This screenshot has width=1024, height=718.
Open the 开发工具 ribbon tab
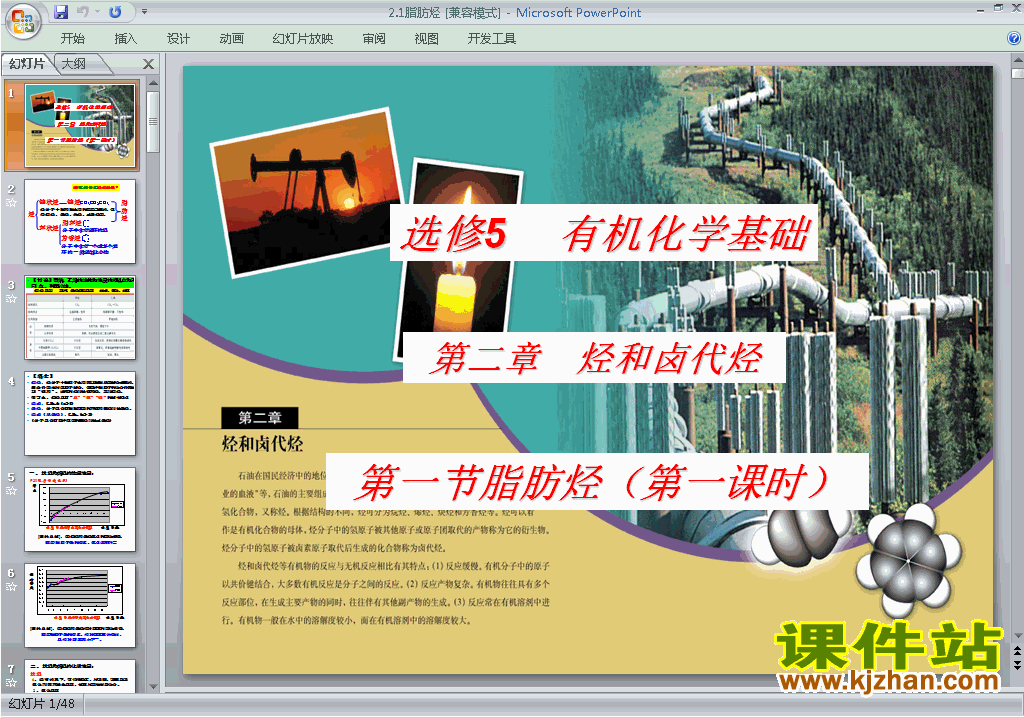click(x=491, y=39)
